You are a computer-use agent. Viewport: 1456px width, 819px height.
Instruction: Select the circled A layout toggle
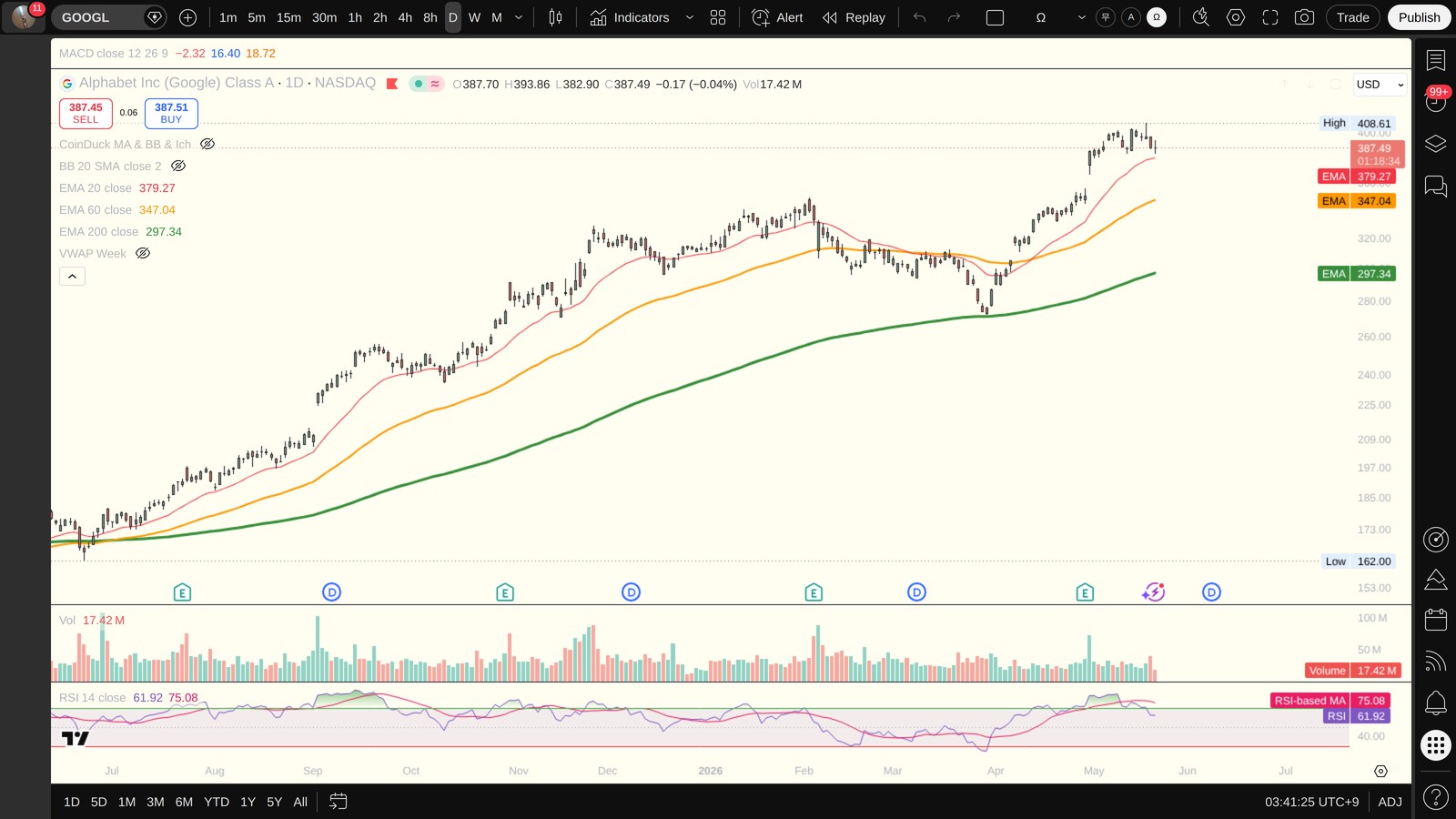tap(1131, 17)
